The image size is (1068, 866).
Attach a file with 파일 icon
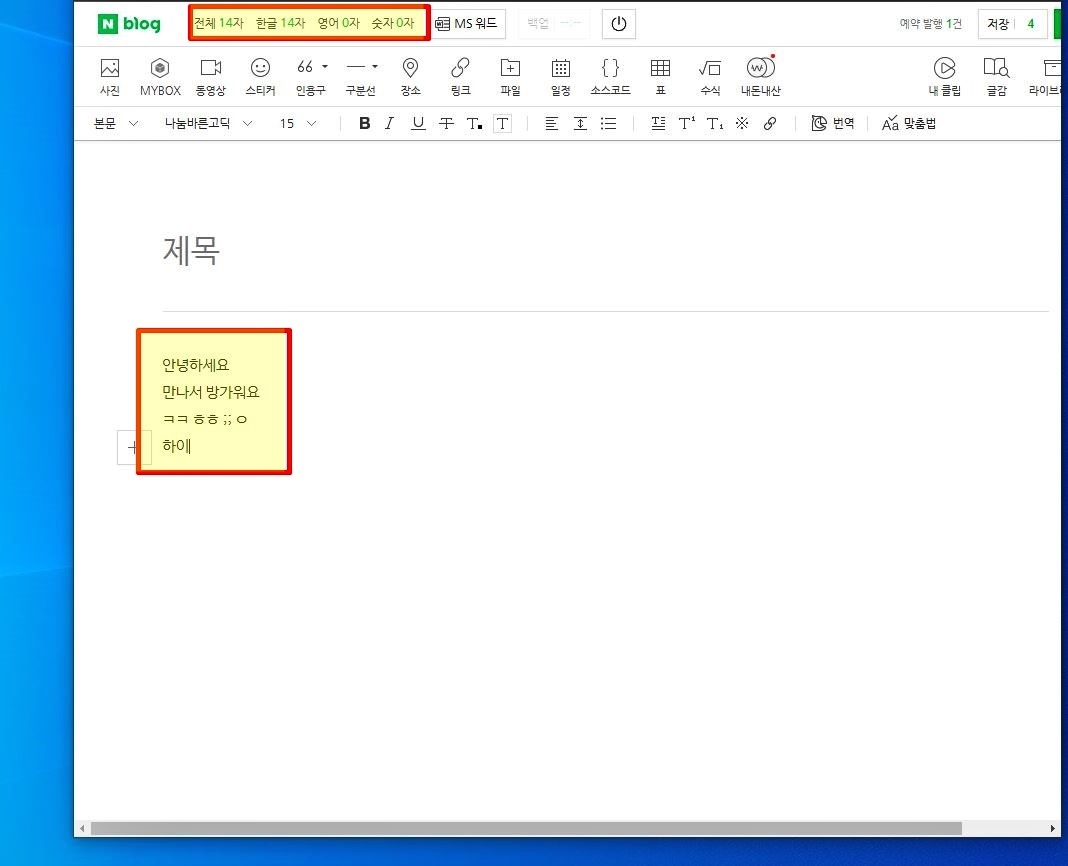510,76
